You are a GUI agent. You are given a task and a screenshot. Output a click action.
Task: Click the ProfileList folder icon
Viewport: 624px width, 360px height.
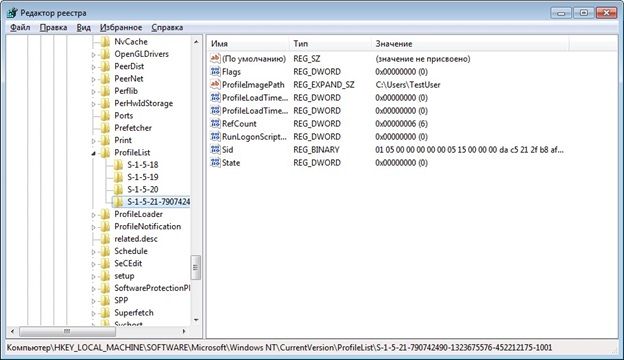105,153
